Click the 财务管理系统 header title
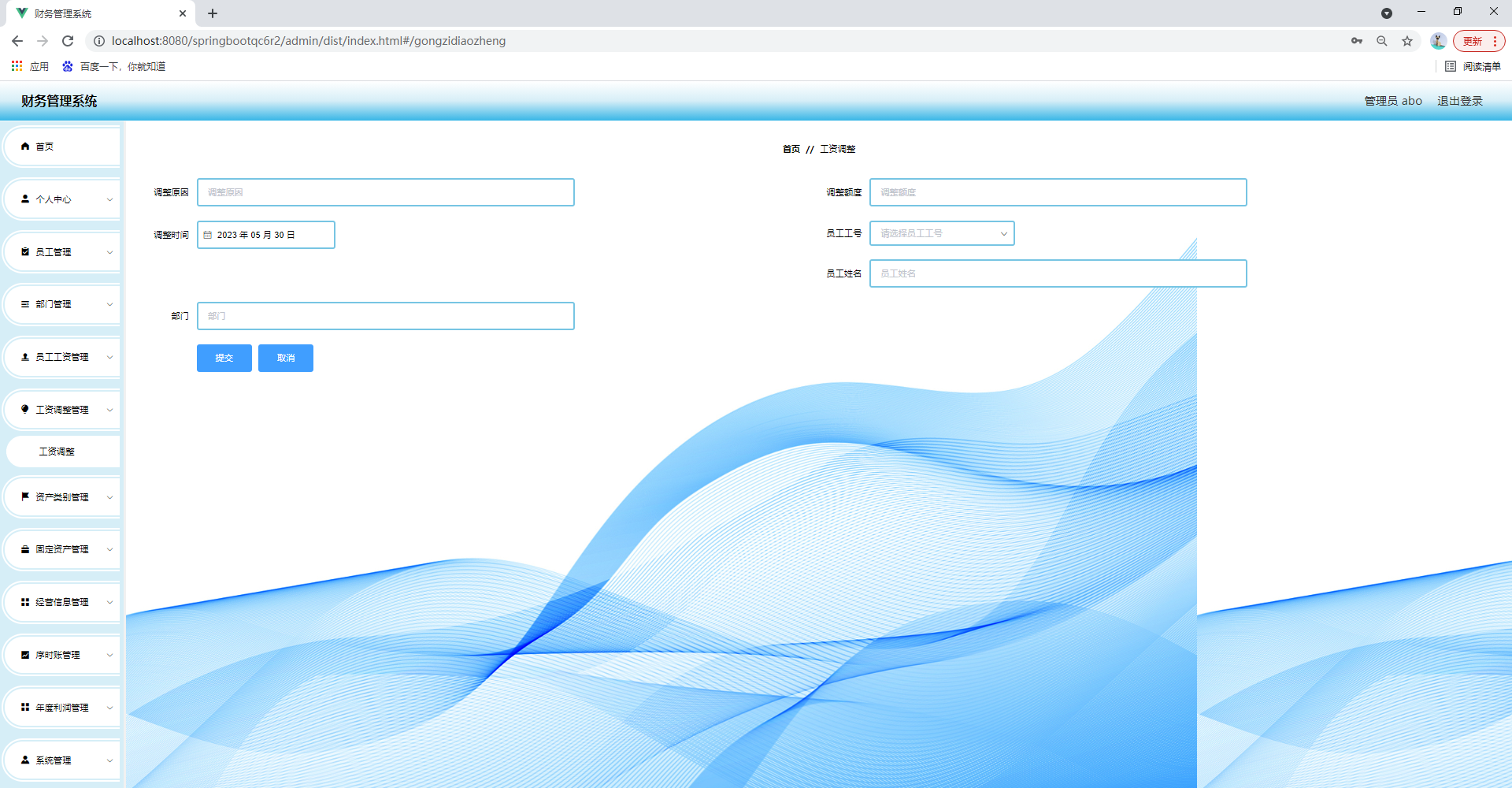This screenshot has width=1512, height=788. [59, 101]
